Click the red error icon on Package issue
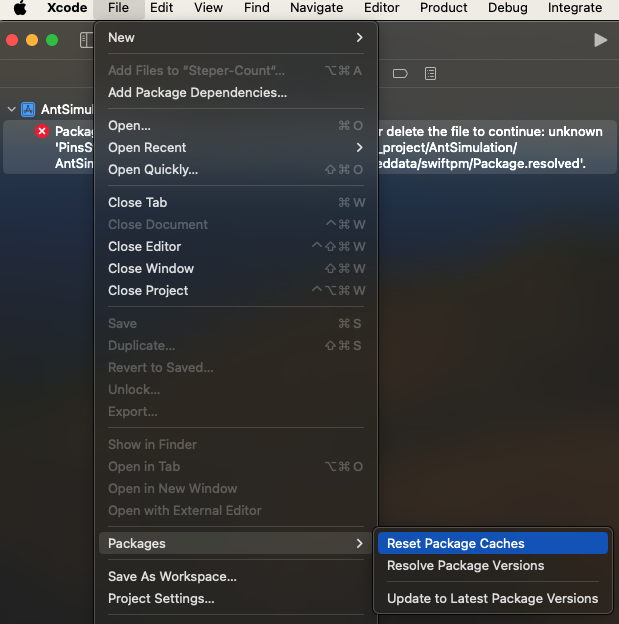619x624 pixels. coord(42,131)
